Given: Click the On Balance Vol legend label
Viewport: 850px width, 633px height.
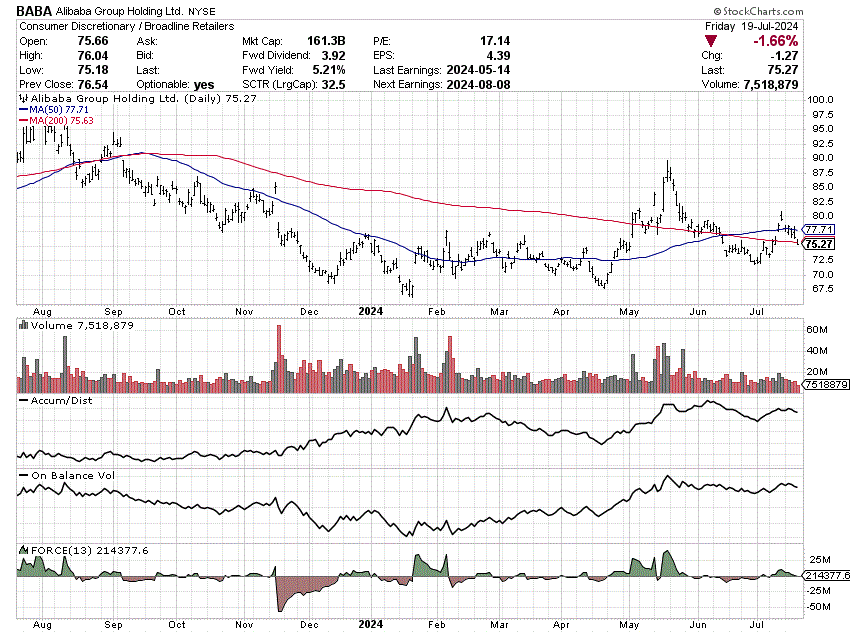Looking at the screenshot, I should [x=73, y=475].
